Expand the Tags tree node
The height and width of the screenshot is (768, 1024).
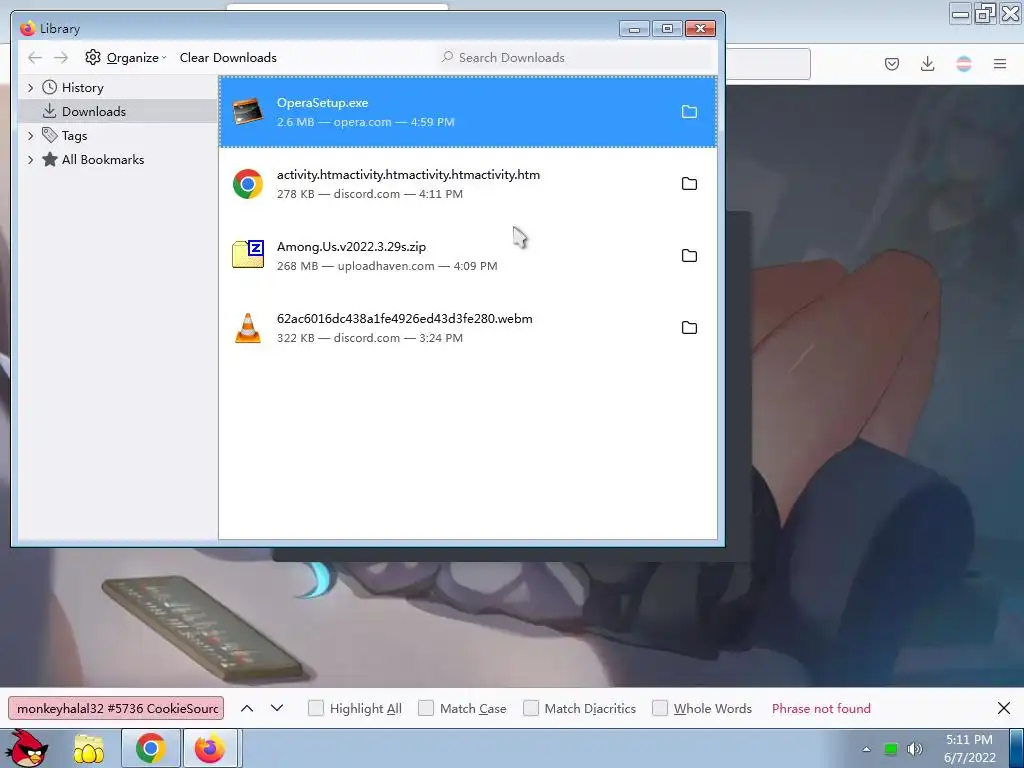pos(30,136)
